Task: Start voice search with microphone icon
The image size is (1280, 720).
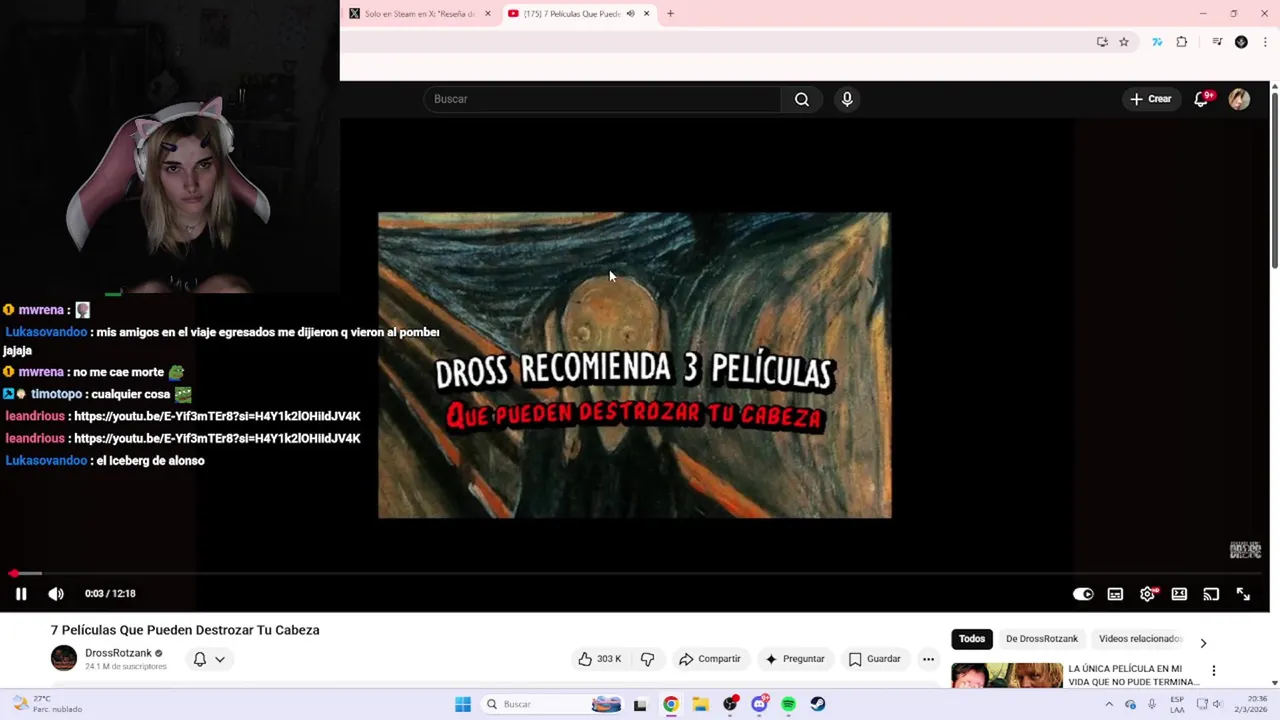Action: click(x=847, y=99)
